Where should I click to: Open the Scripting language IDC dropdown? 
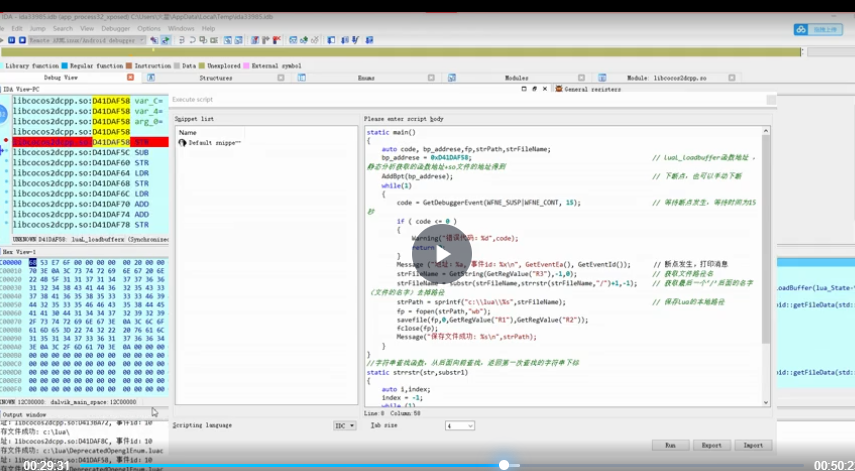(344, 425)
